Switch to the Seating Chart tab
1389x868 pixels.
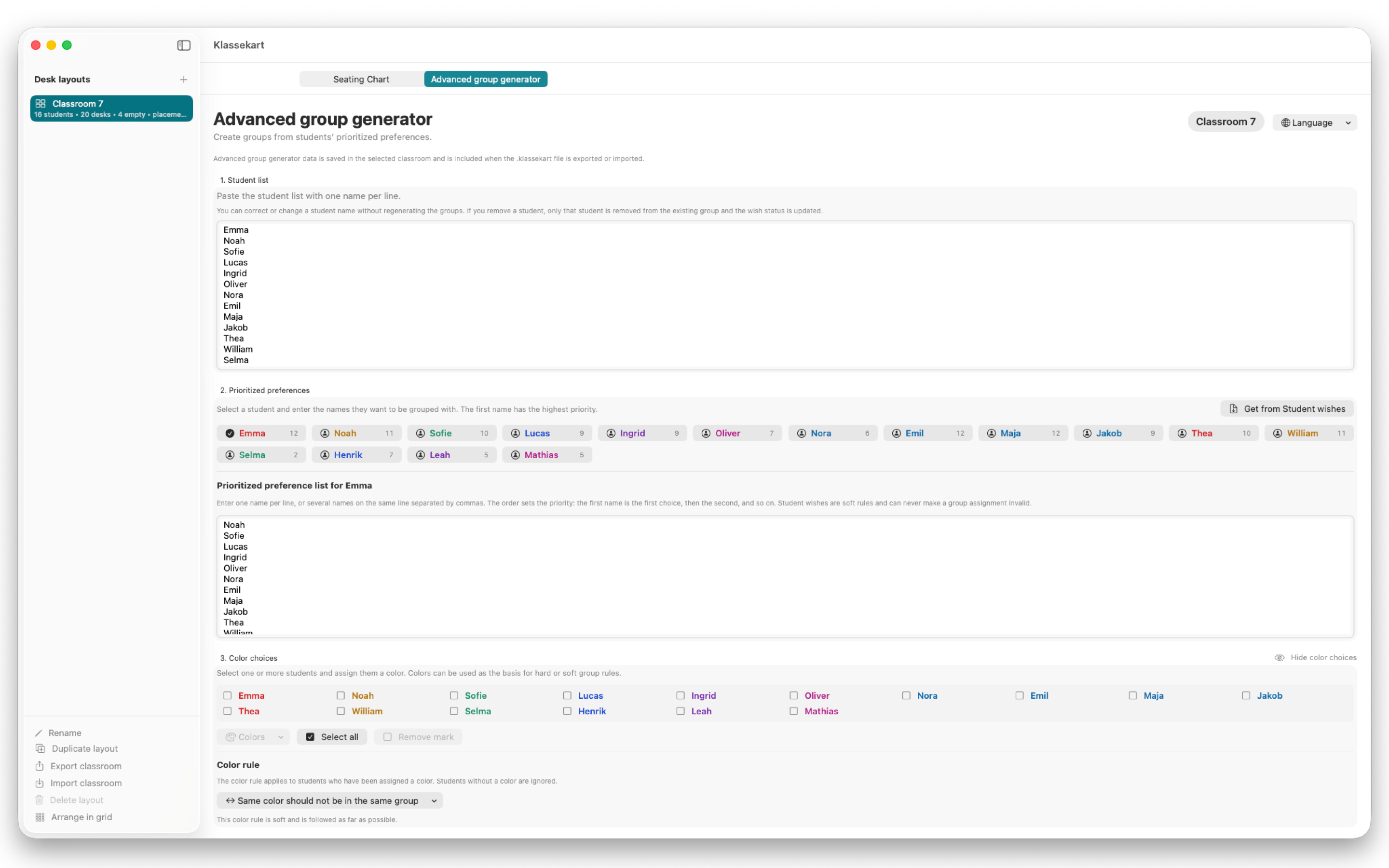point(362,79)
